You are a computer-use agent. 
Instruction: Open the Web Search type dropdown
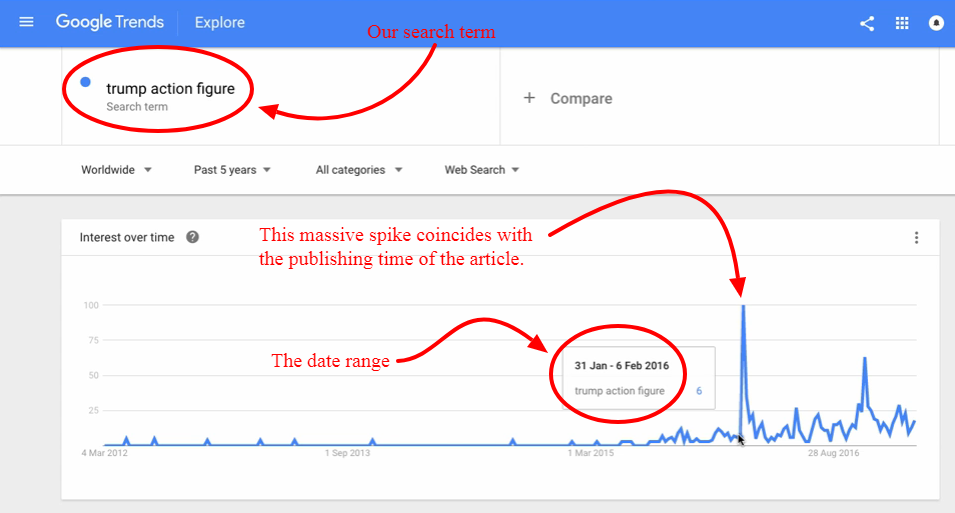(482, 170)
